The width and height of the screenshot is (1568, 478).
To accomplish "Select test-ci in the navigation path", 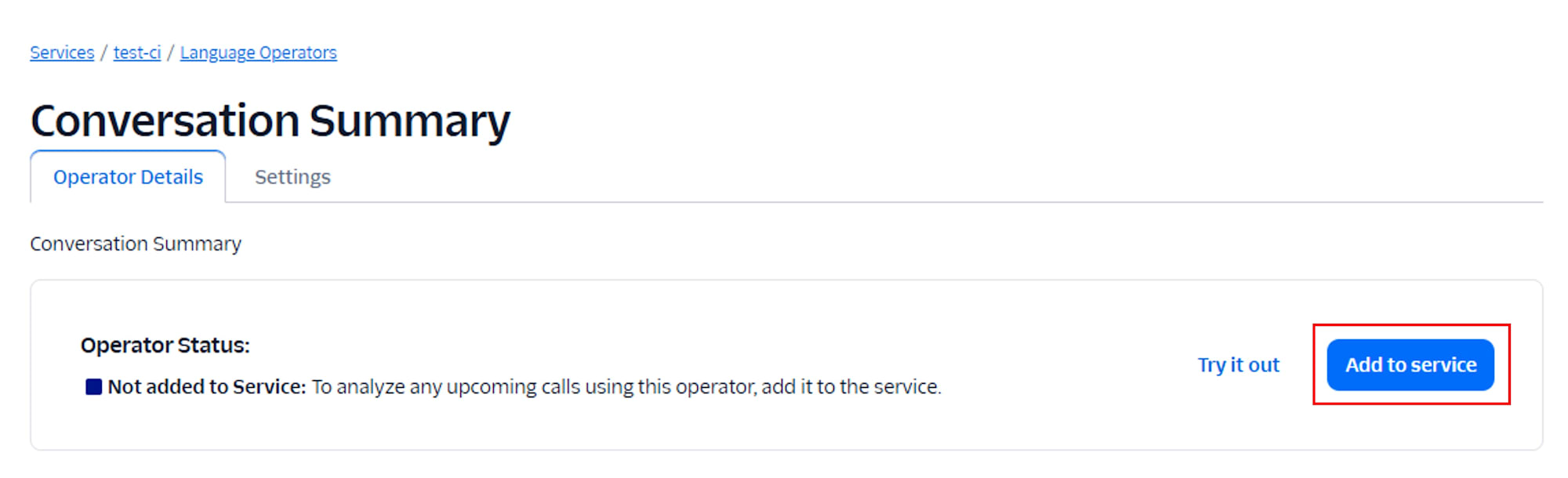I will click(x=136, y=52).
